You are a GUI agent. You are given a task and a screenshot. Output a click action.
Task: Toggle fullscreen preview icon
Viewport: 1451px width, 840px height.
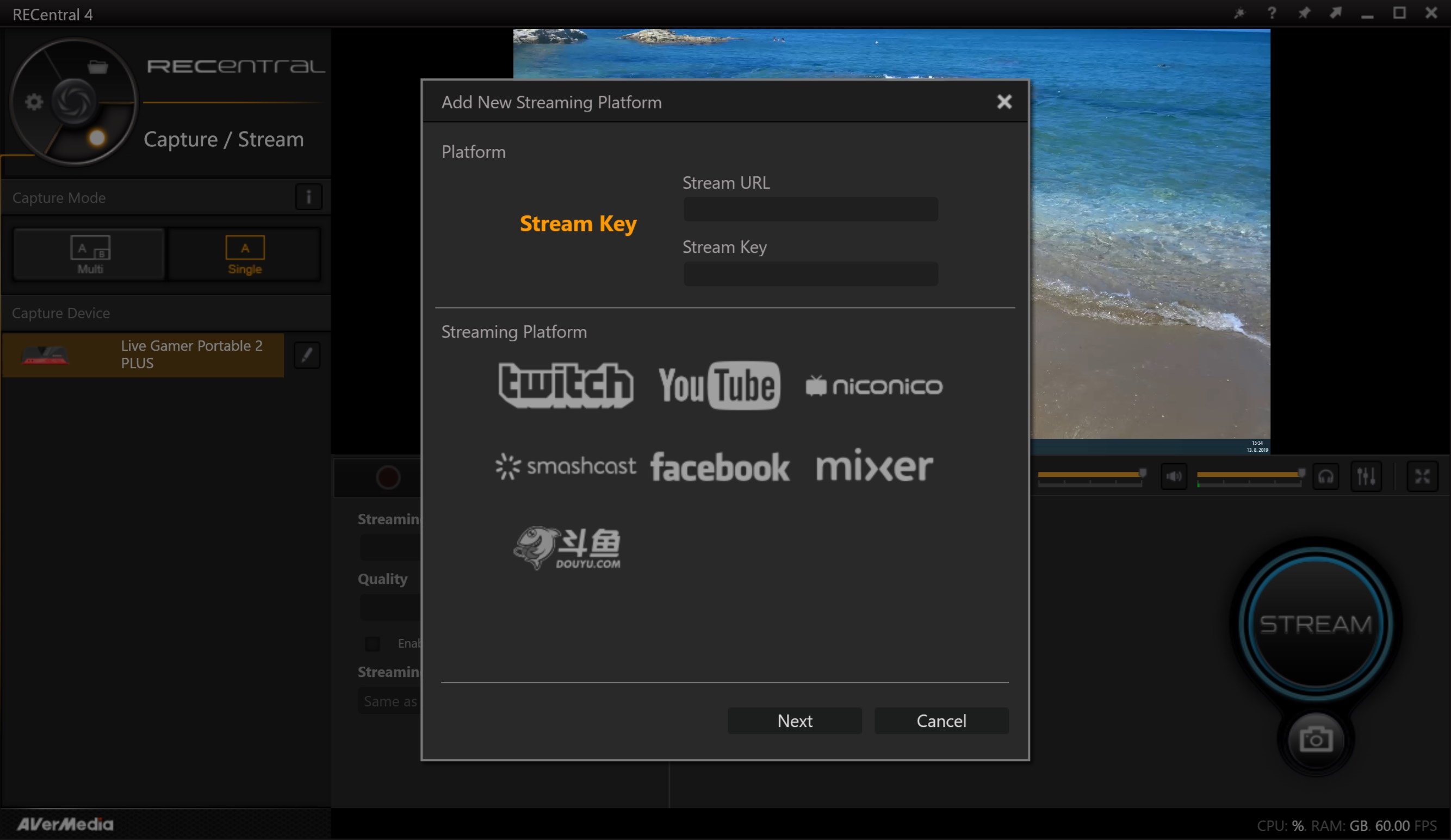(1422, 477)
